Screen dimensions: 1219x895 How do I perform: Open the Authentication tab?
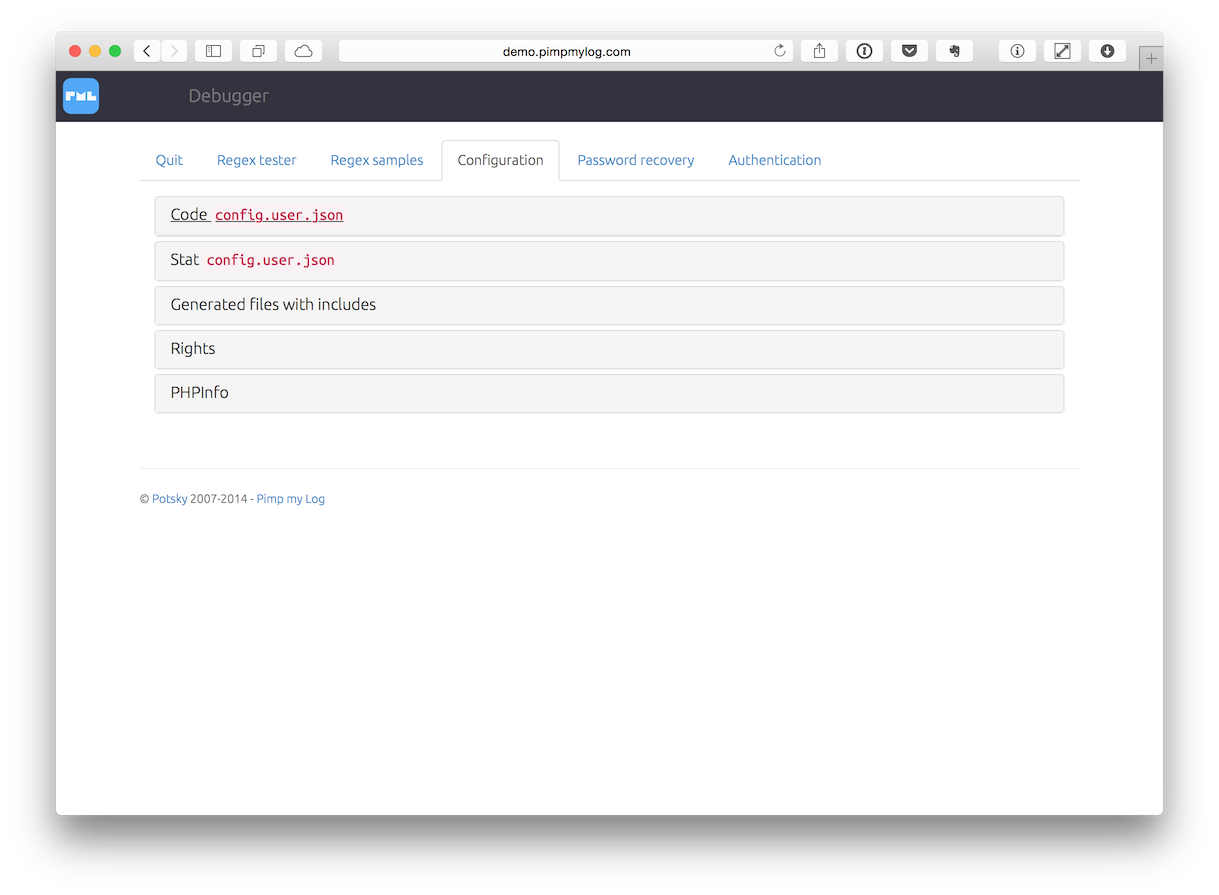tap(775, 160)
